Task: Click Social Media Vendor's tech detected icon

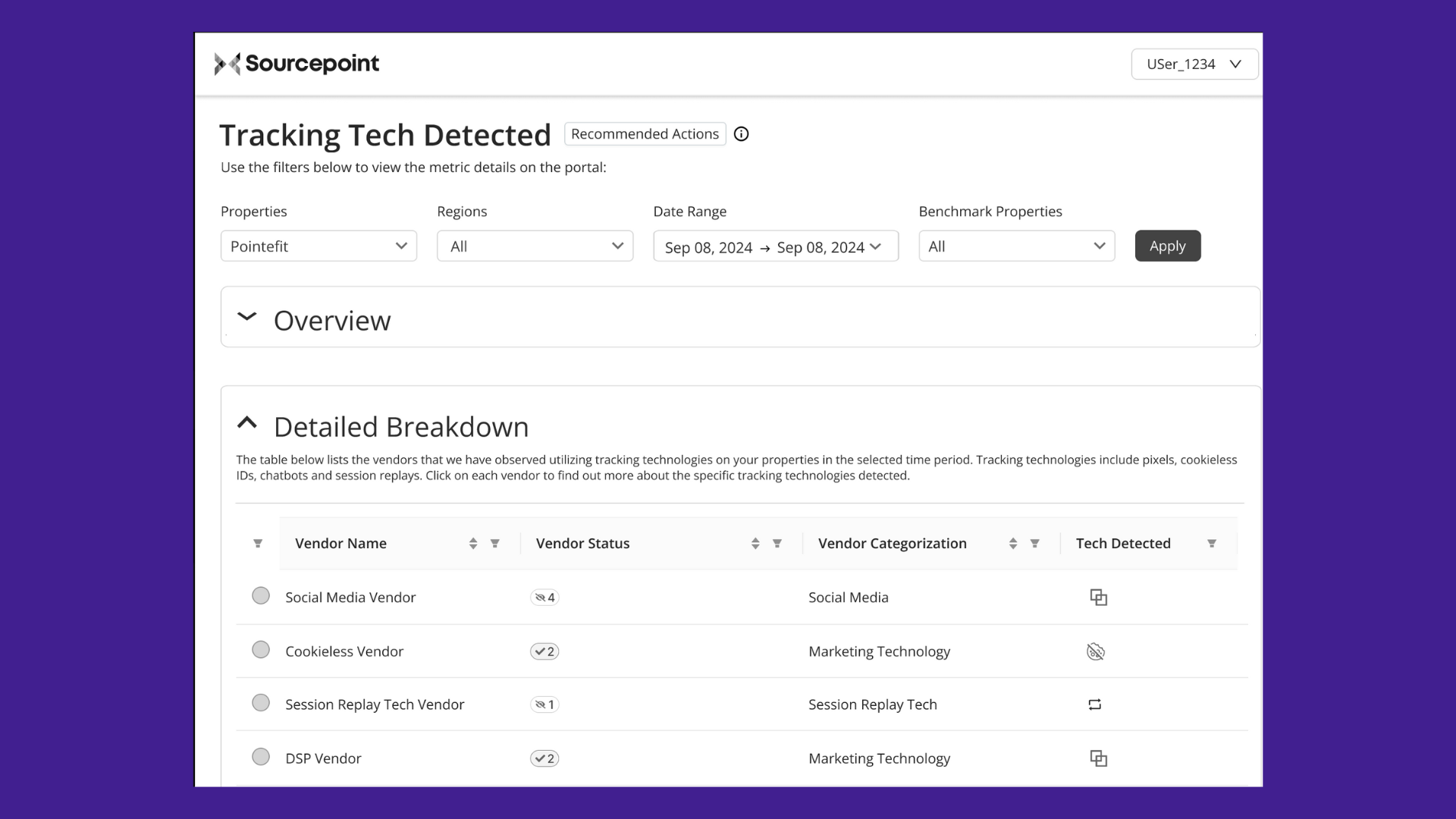Action: click(x=1098, y=598)
